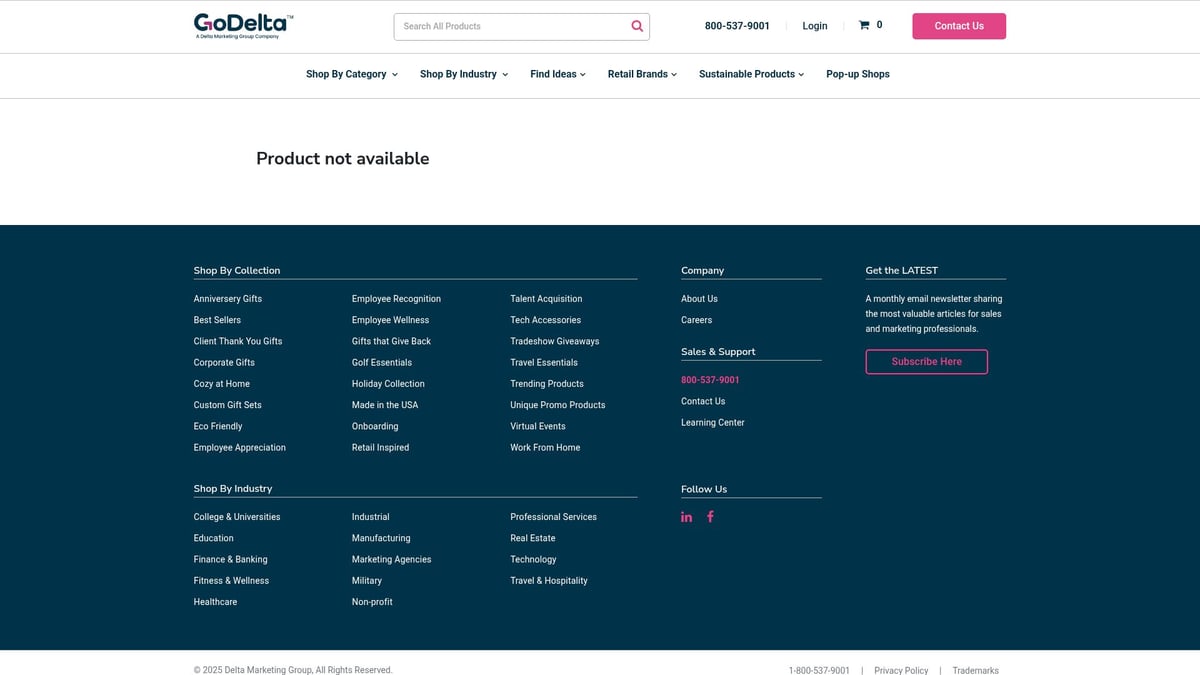
Task: Click the Learning Center link
Action: point(712,423)
